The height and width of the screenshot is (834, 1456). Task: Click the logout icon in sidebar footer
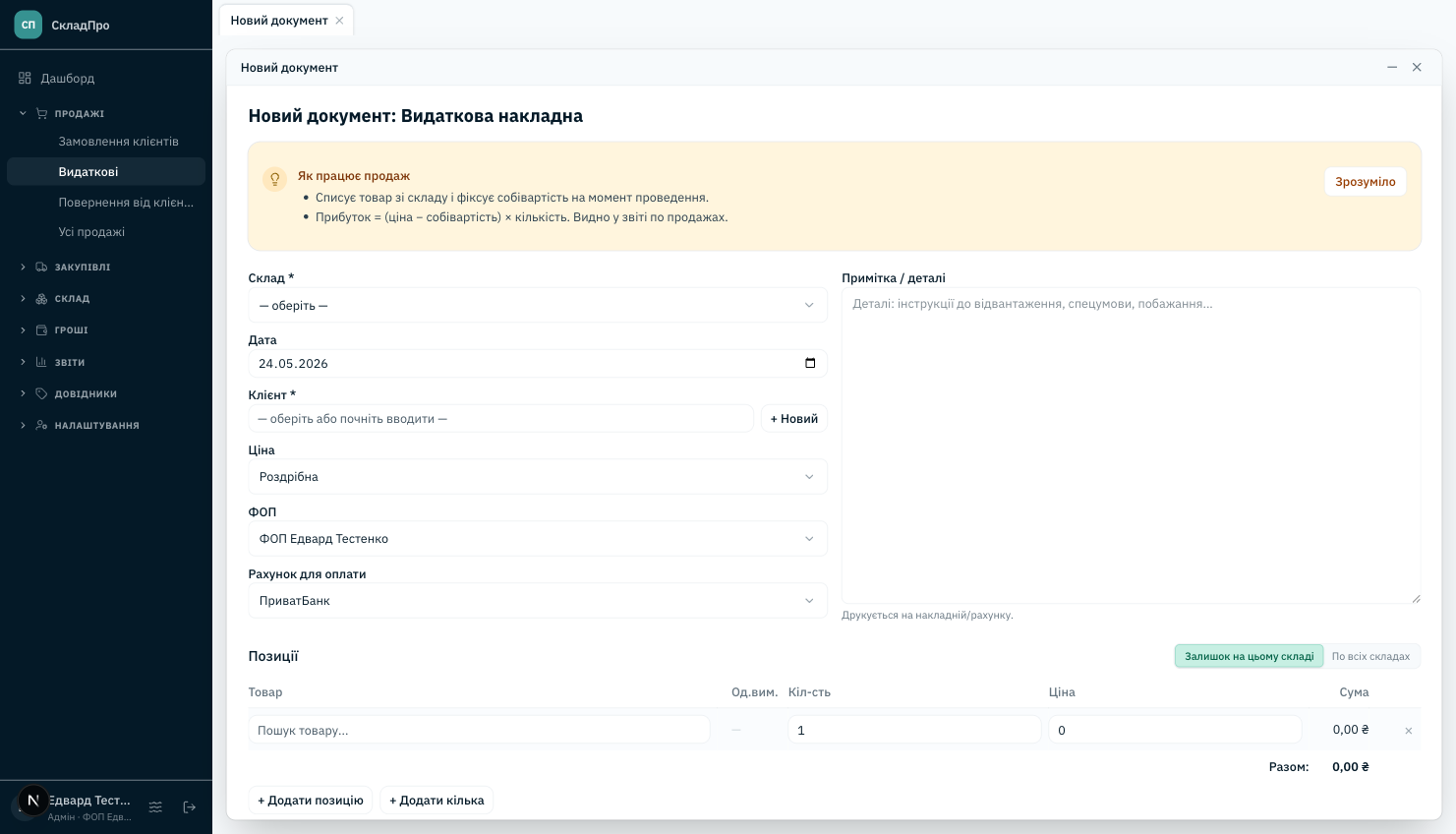tap(190, 807)
